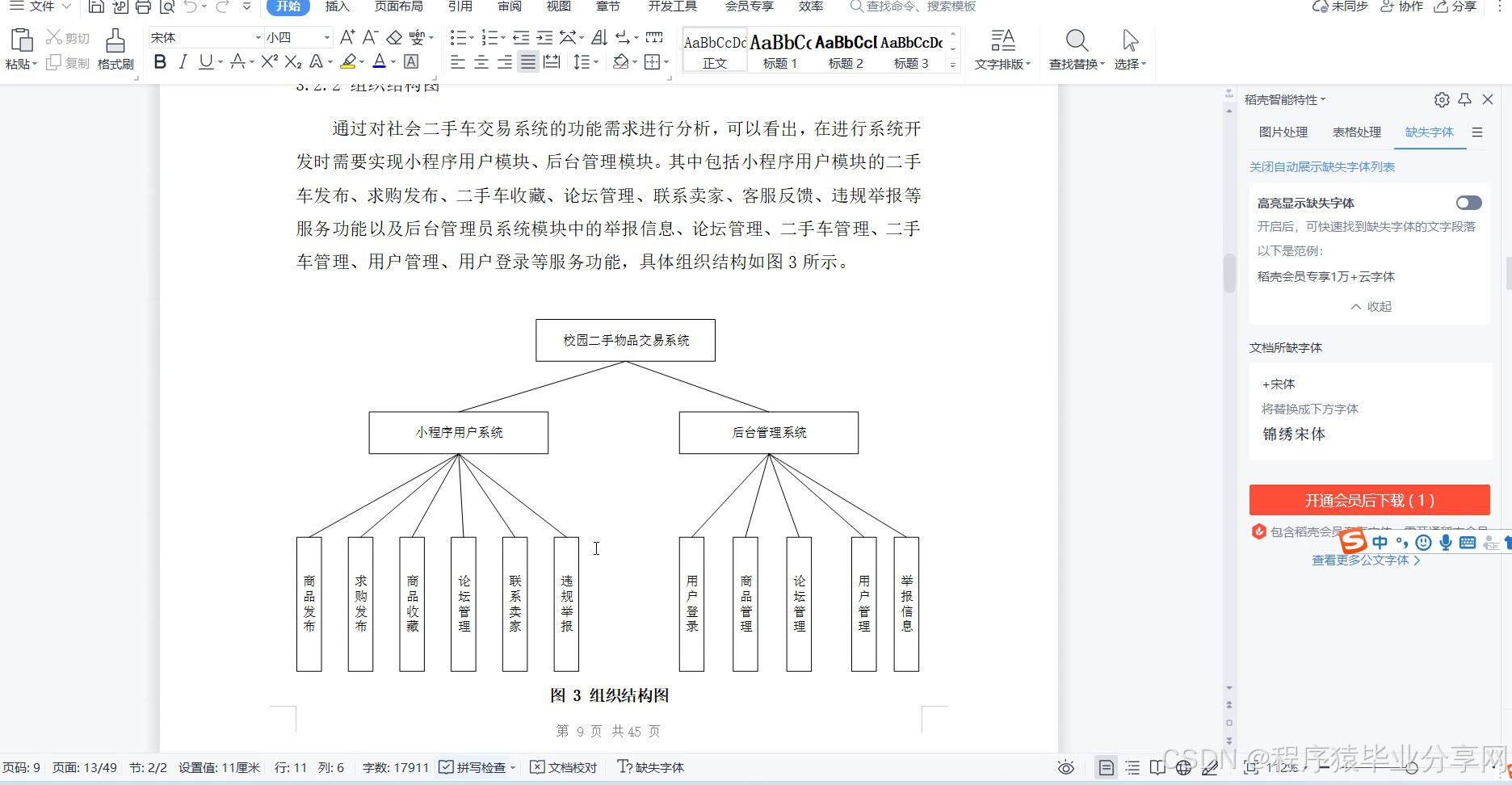
Task: Open the 引用 ribbon tab
Action: 460,6
